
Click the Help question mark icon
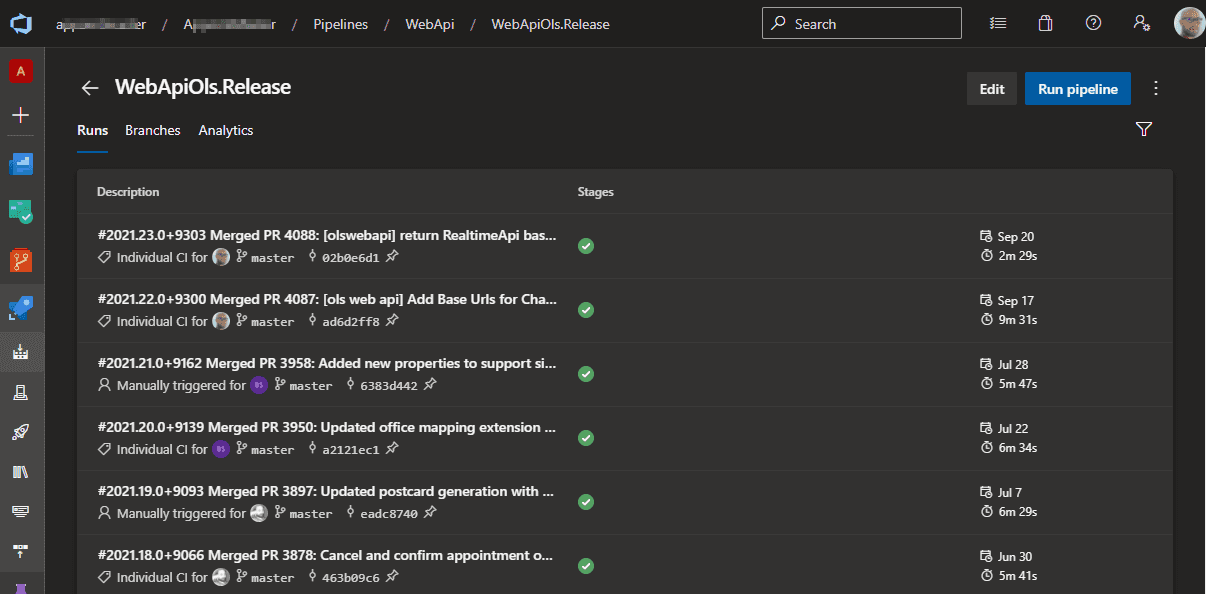pos(1093,24)
